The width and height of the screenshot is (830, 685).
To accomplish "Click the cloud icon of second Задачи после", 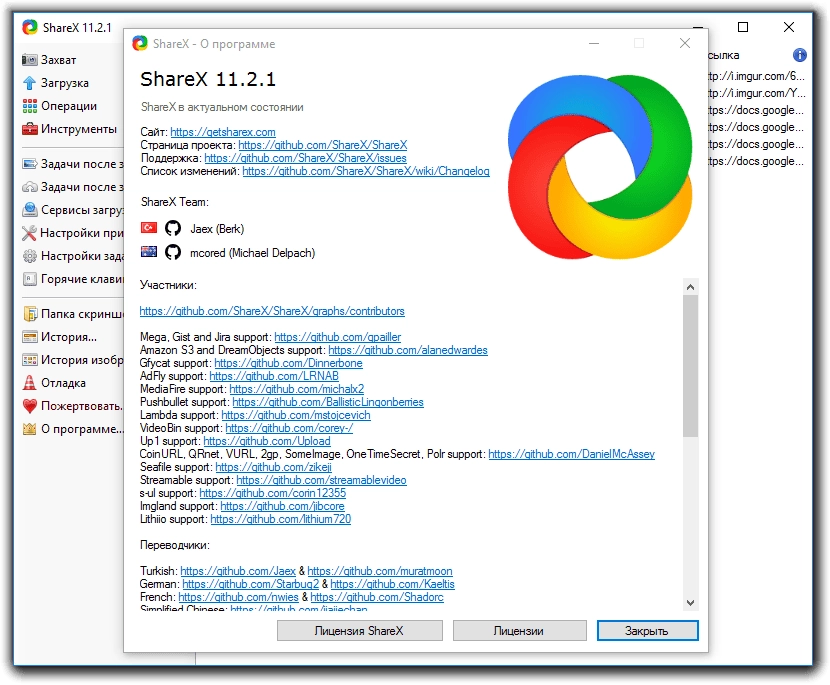I will pos(30,187).
